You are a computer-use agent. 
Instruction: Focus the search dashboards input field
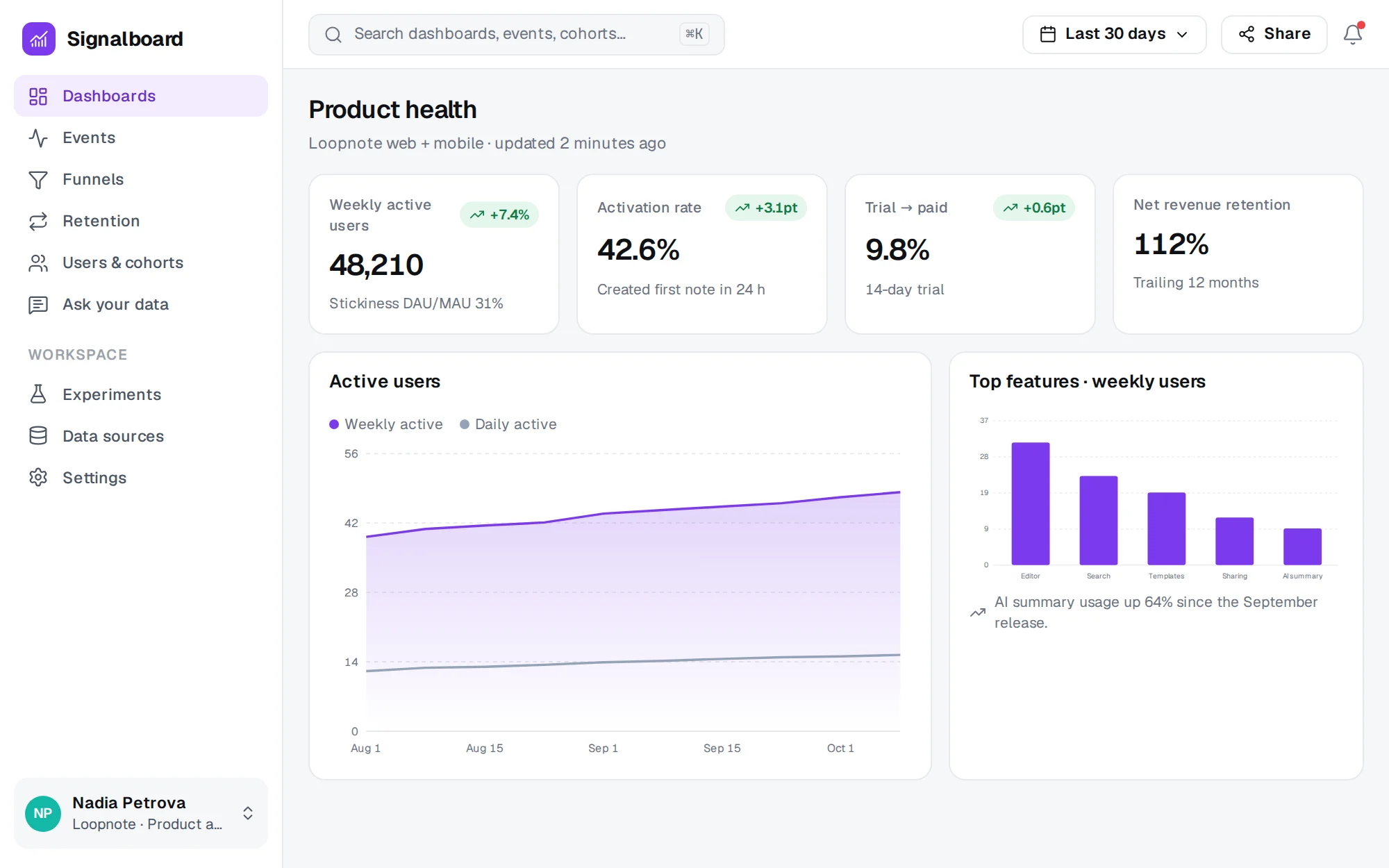coord(516,34)
